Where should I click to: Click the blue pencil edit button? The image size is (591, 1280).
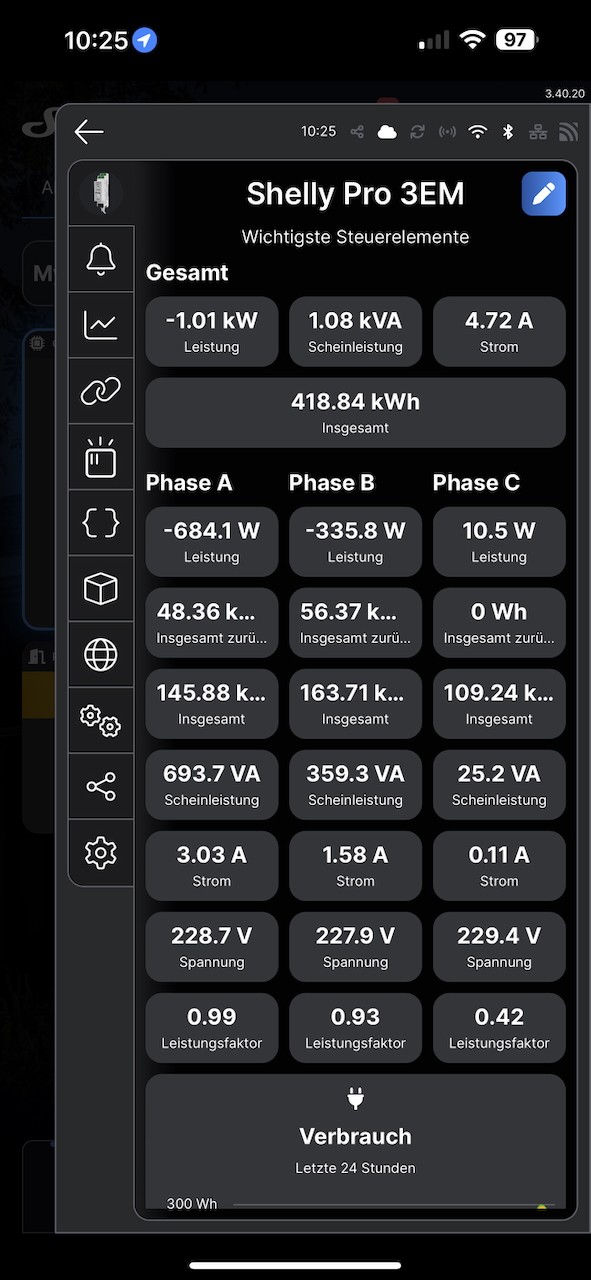(x=544, y=194)
